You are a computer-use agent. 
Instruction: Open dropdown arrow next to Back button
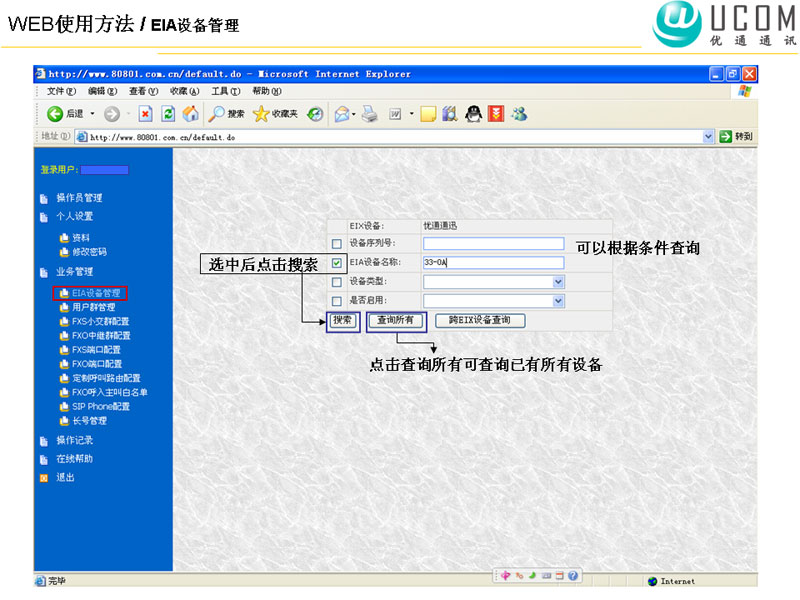click(92, 114)
